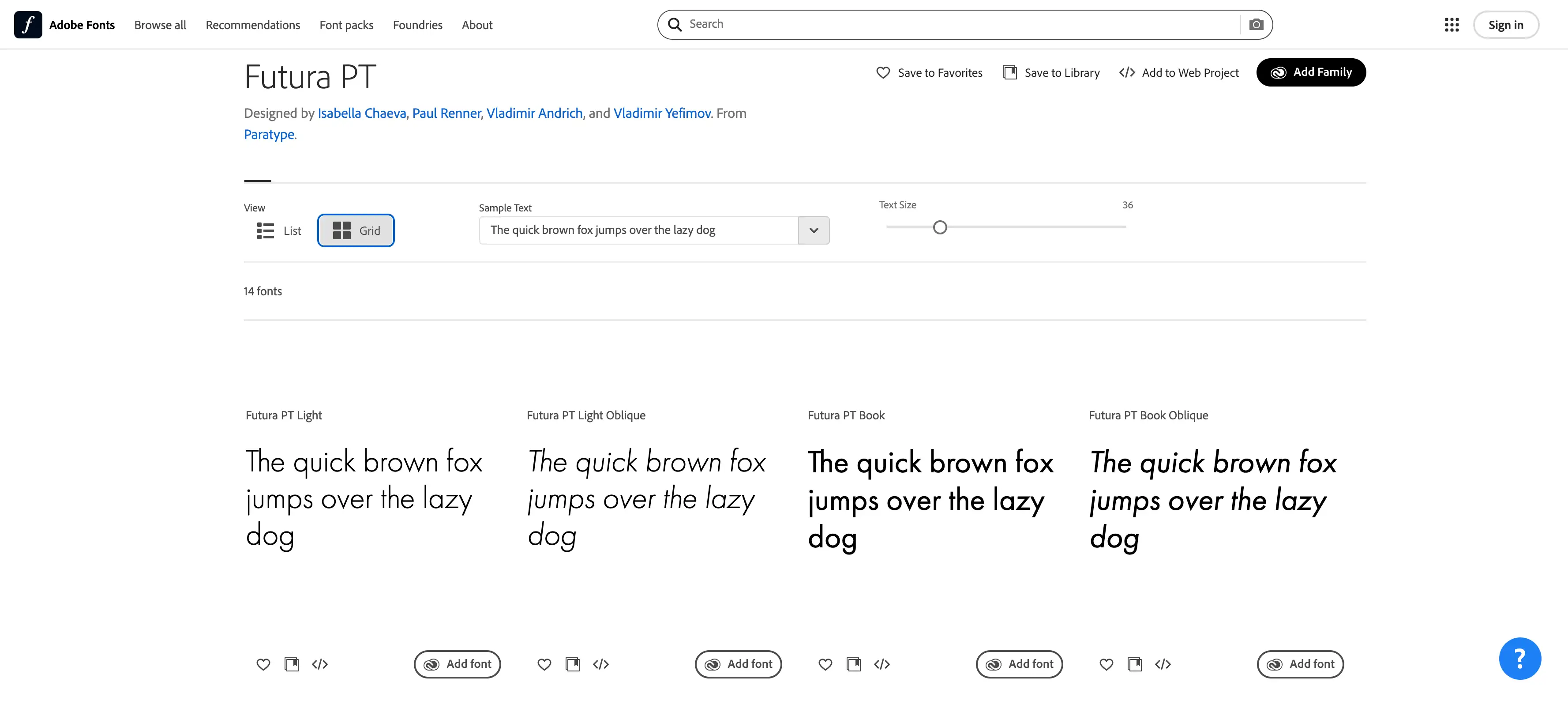Add Futura PT Book to web project icon
The image size is (1568, 701).
(x=882, y=664)
